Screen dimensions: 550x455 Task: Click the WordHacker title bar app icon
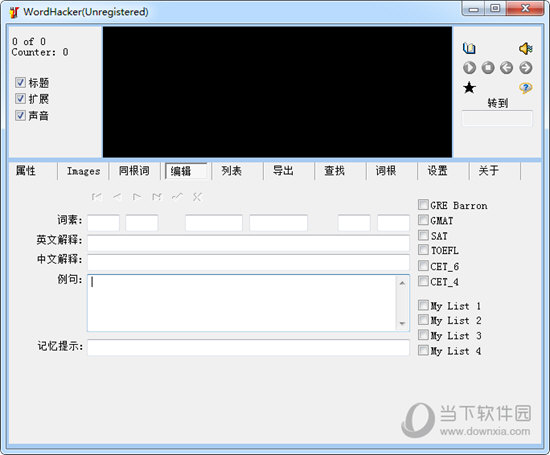tap(14, 12)
